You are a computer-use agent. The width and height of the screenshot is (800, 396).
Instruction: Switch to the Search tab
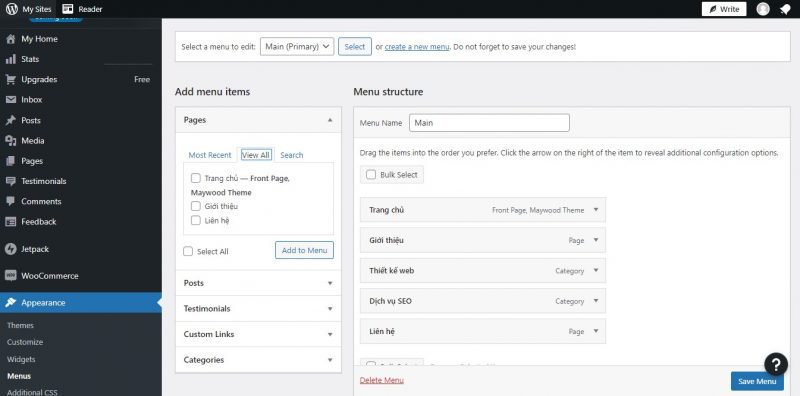tap(292, 155)
